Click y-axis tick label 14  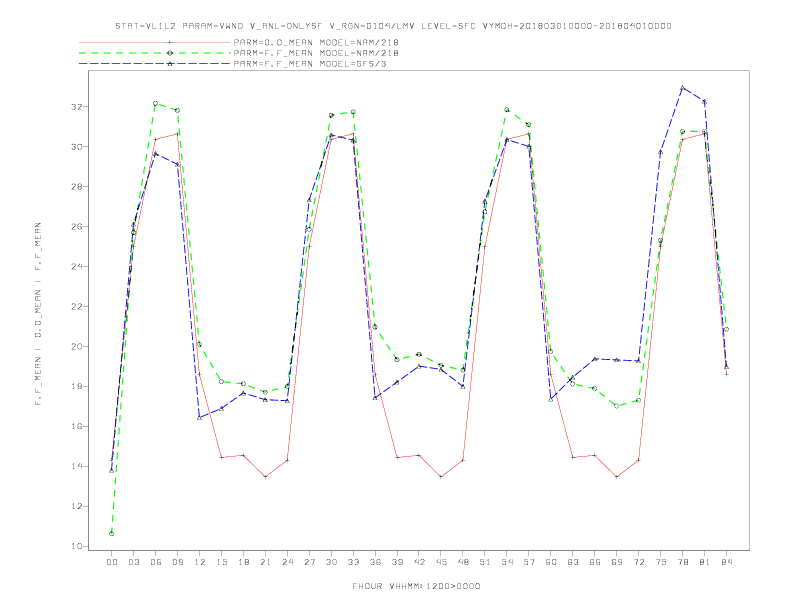(77, 466)
